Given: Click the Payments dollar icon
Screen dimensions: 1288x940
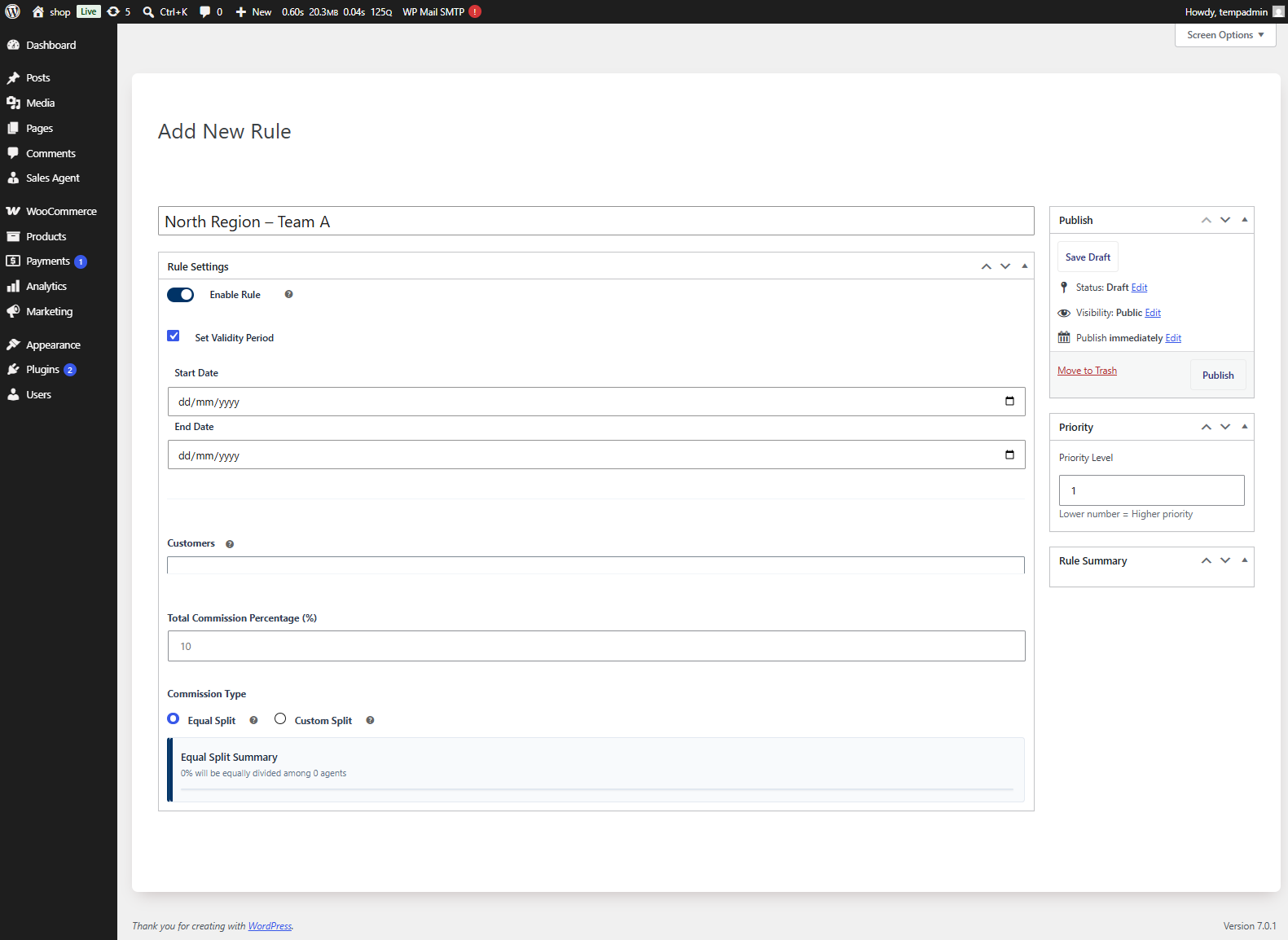Looking at the screenshot, I should pyautogui.click(x=13, y=261).
